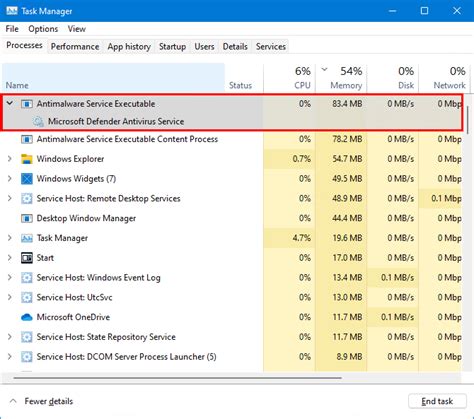Select the Microsoft OneDrive process name
This screenshot has height=419, width=474.
pos(73,317)
